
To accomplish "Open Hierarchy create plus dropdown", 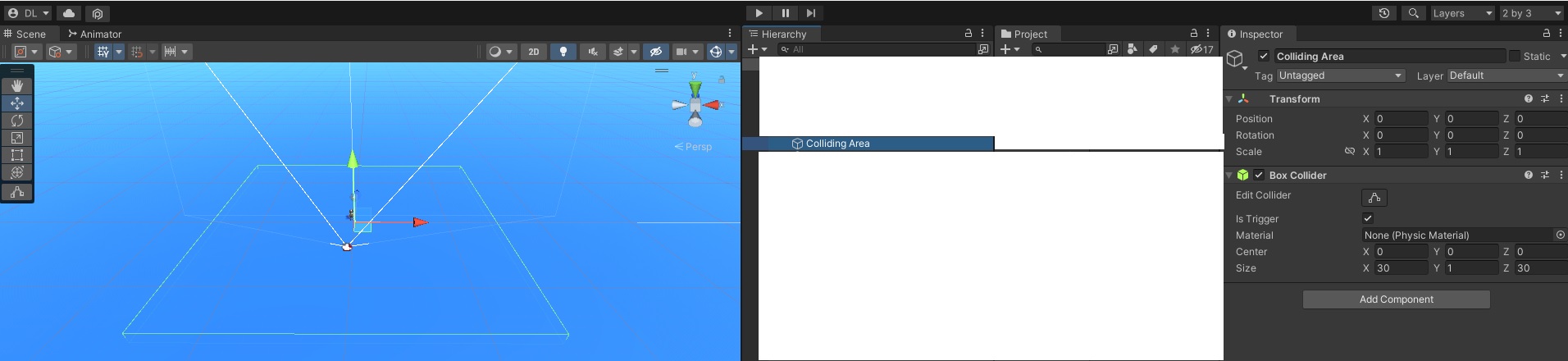I will [x=758, y=49].
